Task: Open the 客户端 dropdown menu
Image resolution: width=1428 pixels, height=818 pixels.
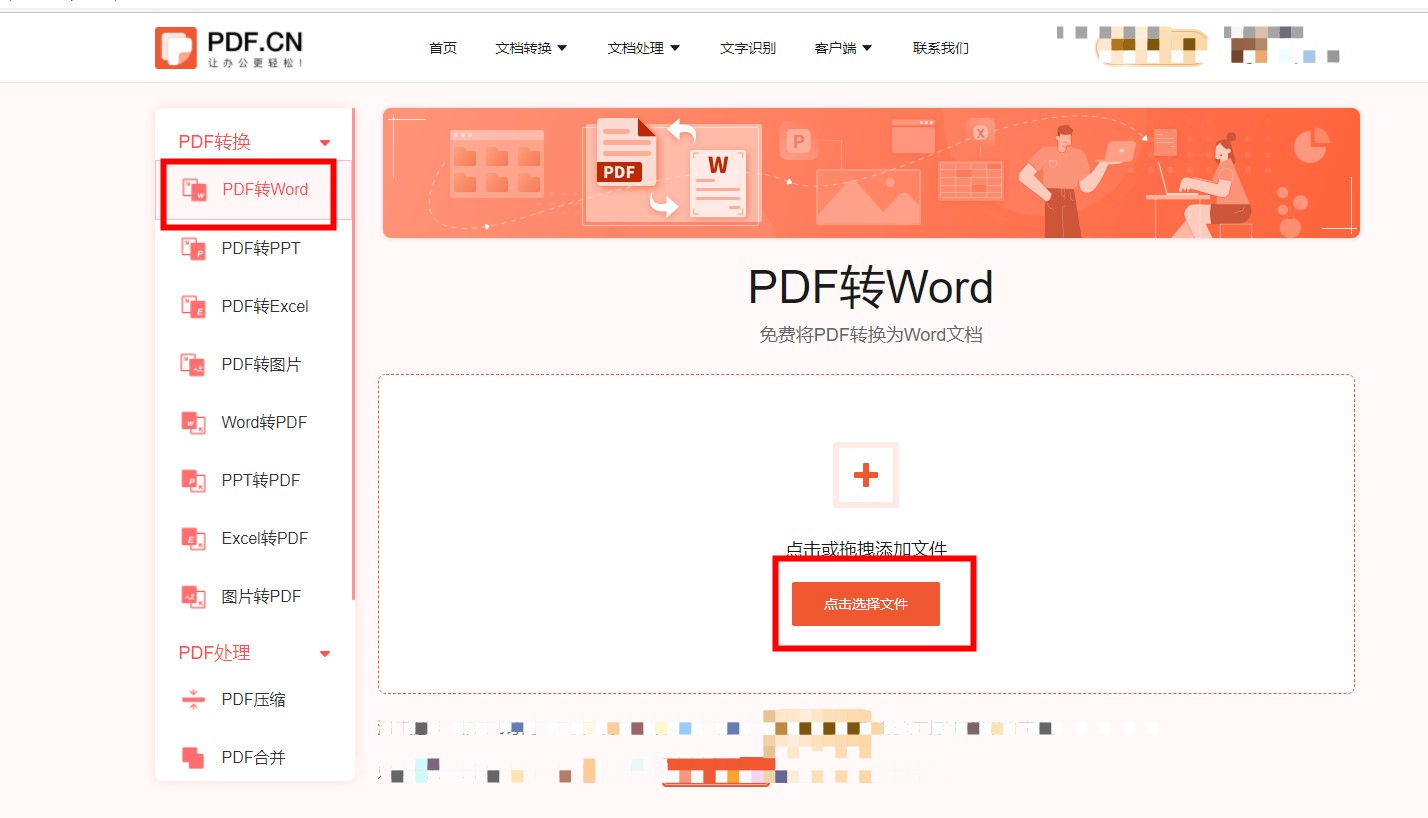Action: tap(843, 48)
